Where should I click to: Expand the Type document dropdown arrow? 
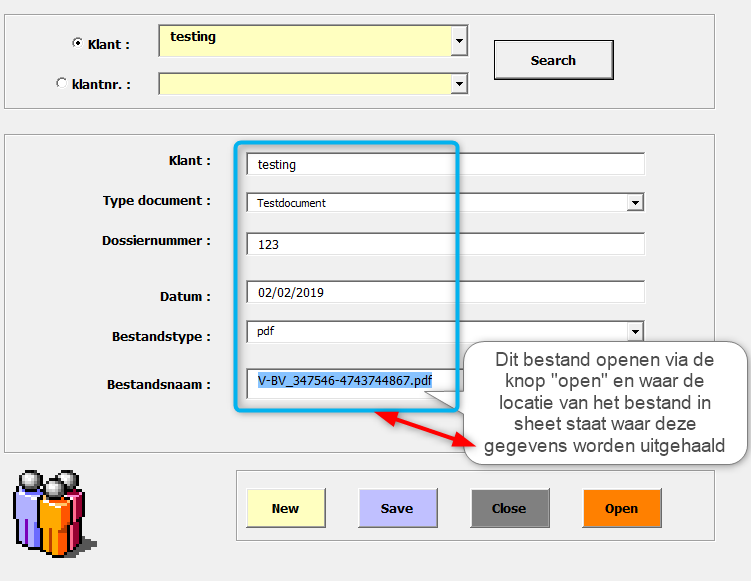pyautogui.click(x=635, y=203)
